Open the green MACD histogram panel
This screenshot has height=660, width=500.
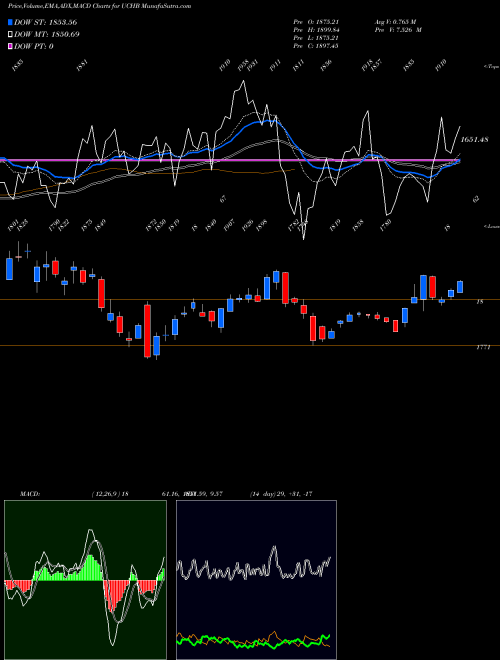coord(85,580)
